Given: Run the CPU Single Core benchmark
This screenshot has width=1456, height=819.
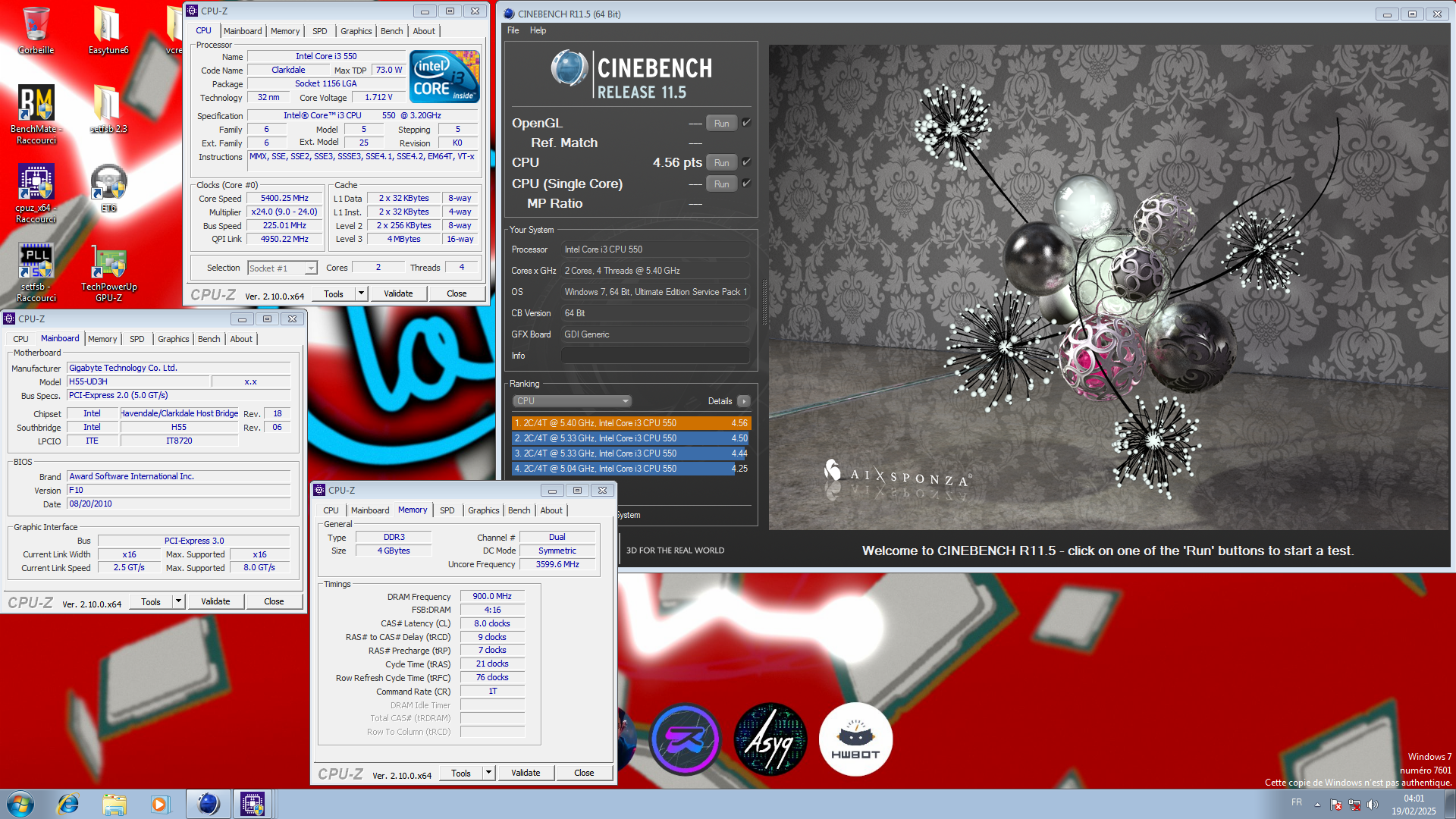Looking at the screenshot, I should 721,184.
